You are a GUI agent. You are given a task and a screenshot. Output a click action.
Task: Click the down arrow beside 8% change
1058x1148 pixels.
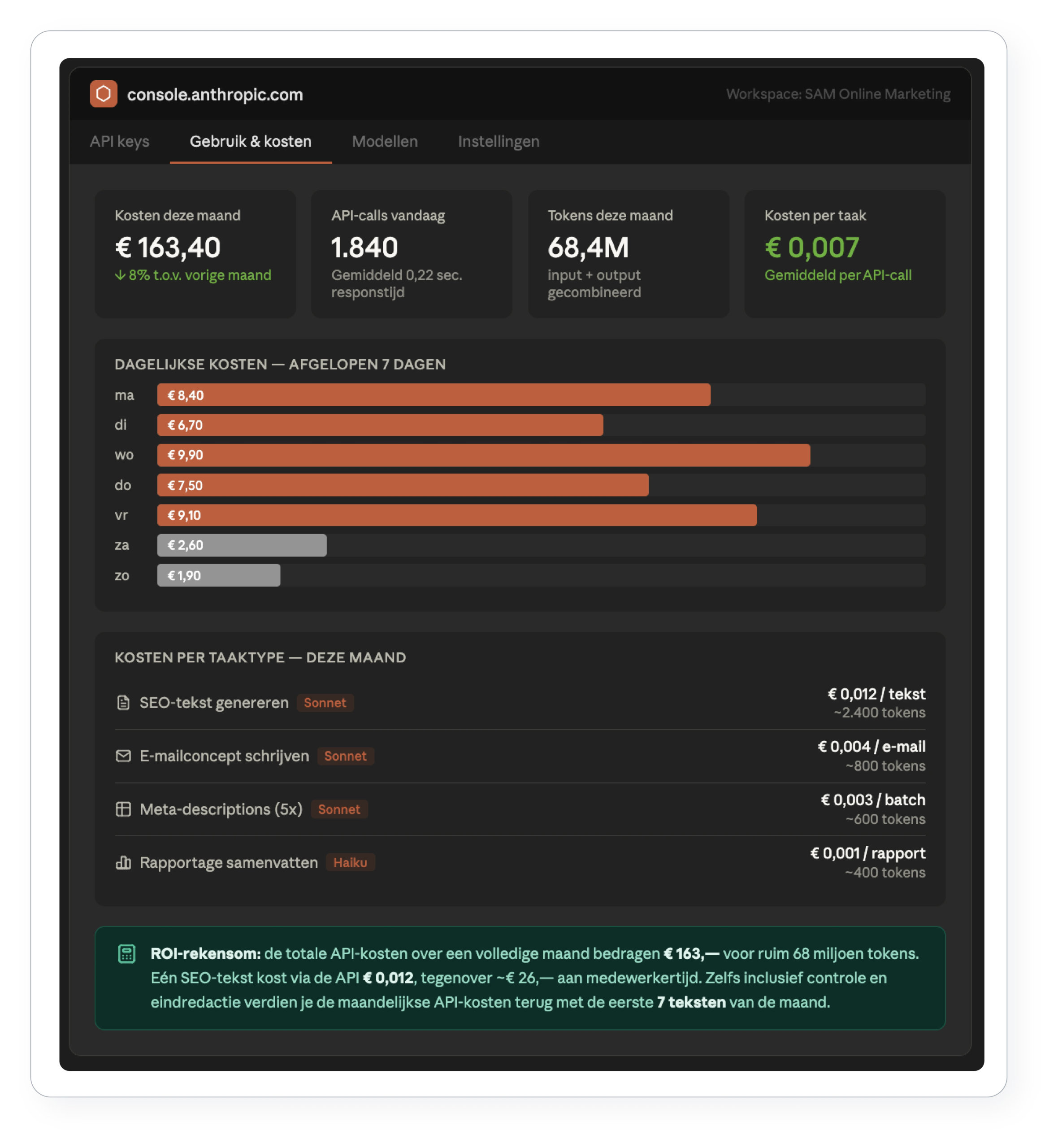click(x=120, y=275)
